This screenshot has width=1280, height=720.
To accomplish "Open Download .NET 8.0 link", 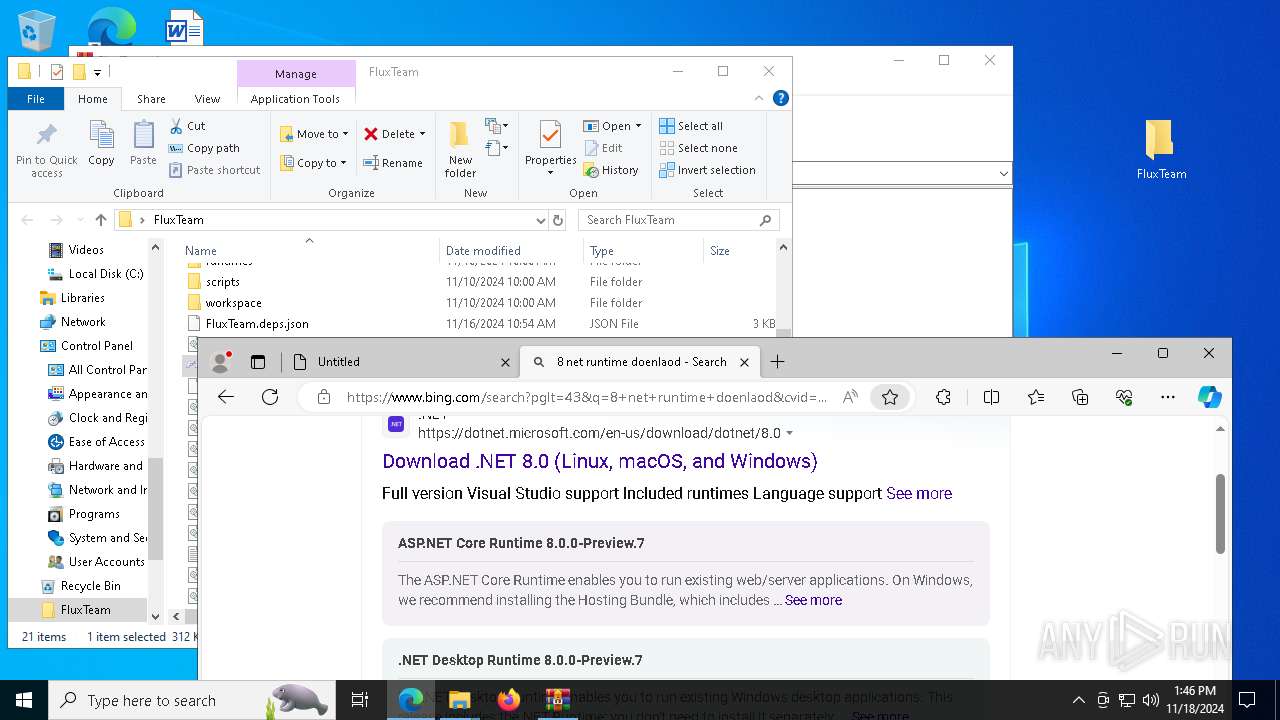I will tap(600, 461).
